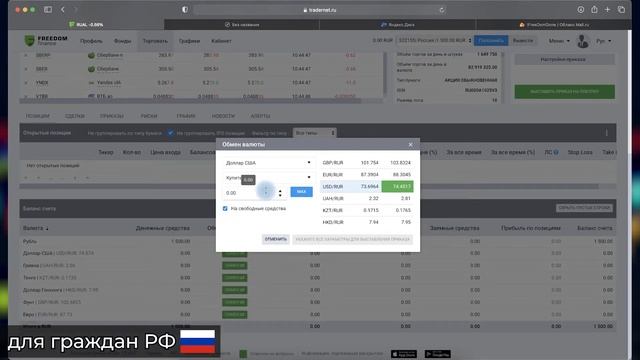Select the EUR/RUR rate row
The width and height of the screenshot is (640, 360).
point(367,174)
